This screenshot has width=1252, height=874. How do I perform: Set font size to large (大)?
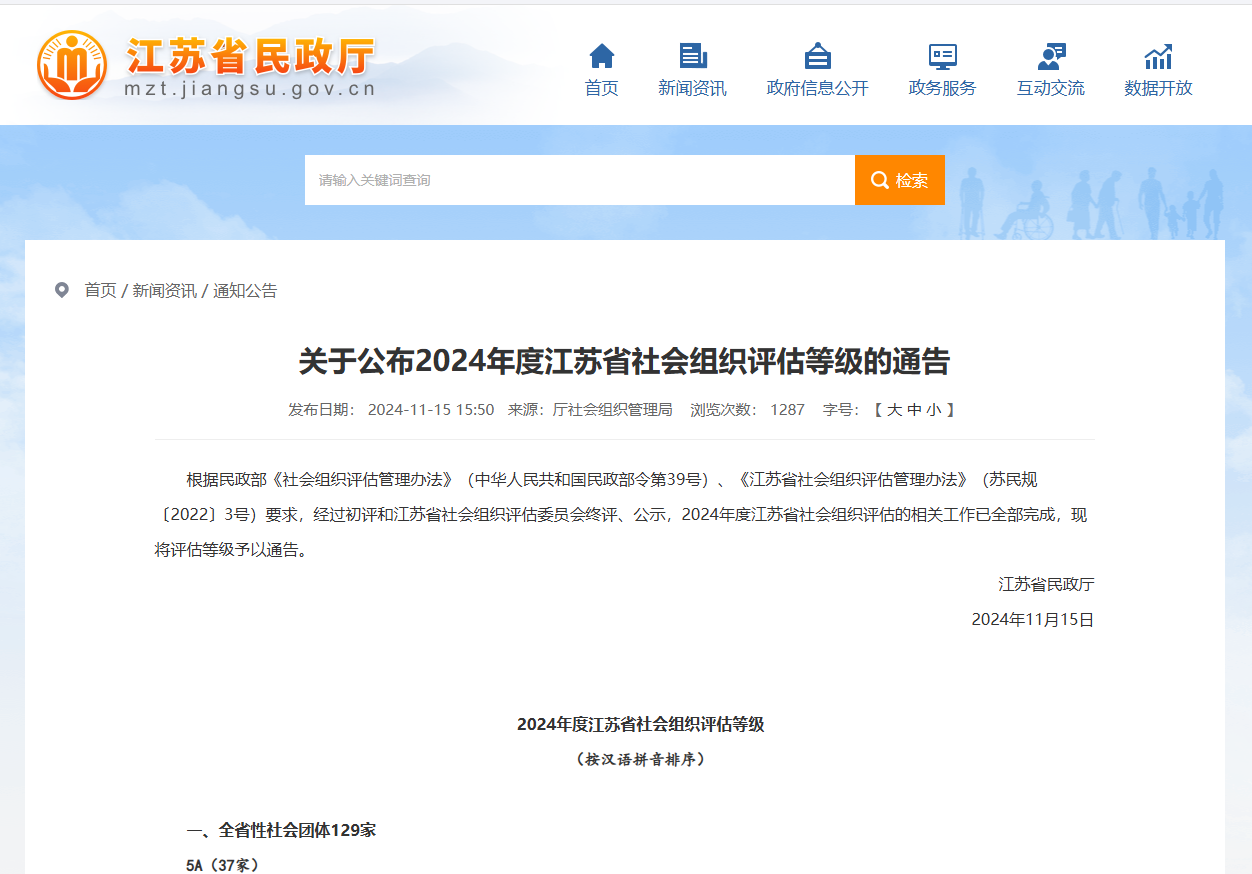tap(894, 409)
